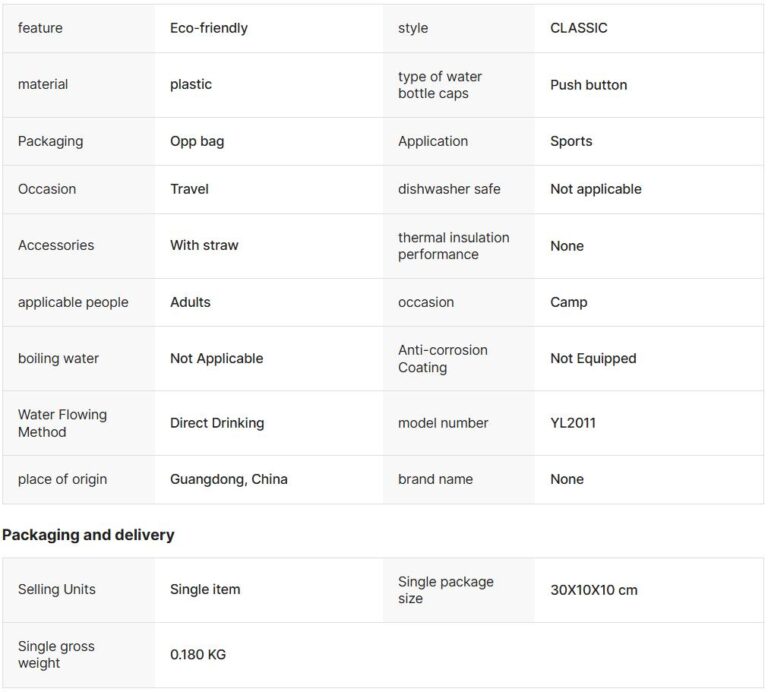Select the With straw accessories value
The width and height of the screenshot is (768, 692).
204,245
